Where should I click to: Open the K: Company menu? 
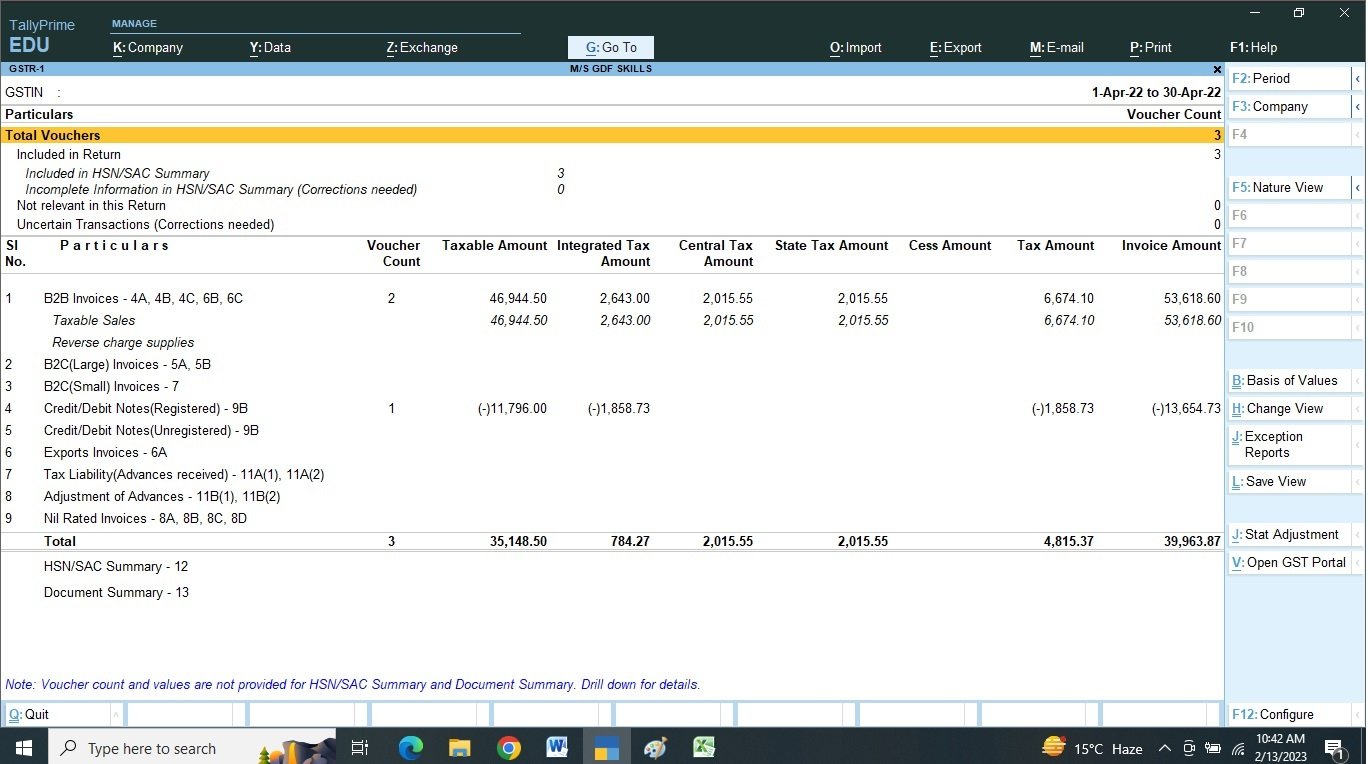click(148, 47)
